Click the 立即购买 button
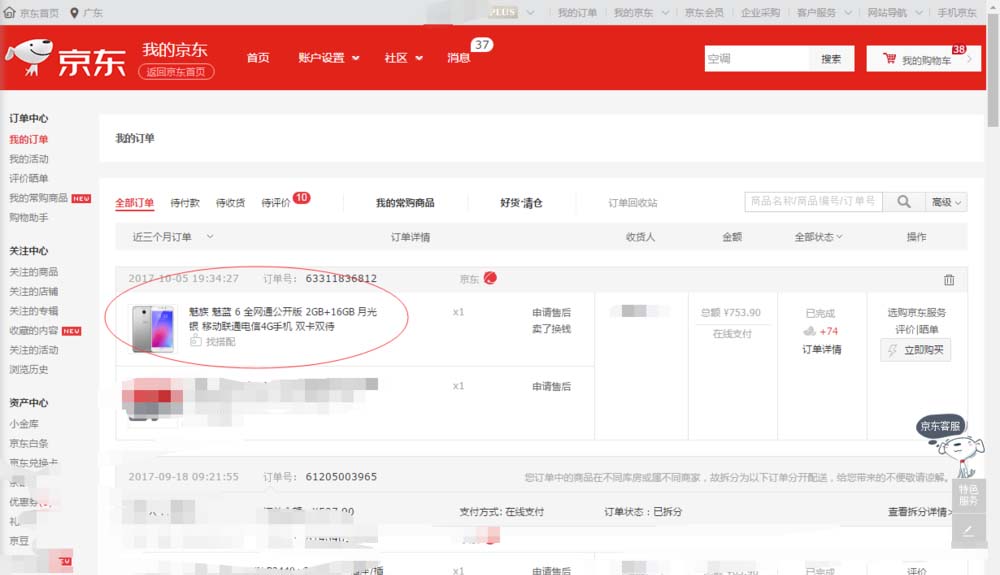The height and width of the screenshot is (575, 1000). [916, 350]
